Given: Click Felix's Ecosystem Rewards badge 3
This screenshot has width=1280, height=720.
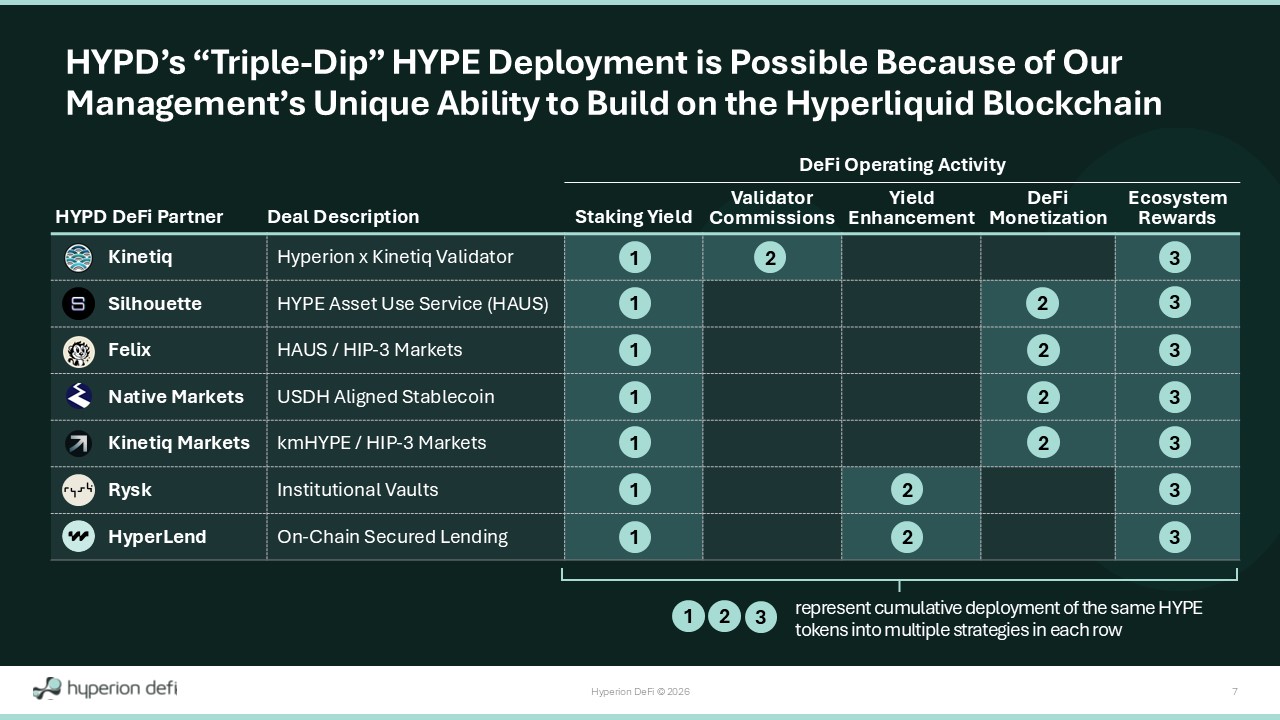Looking at the screenshot, I should coord(1175,350).
